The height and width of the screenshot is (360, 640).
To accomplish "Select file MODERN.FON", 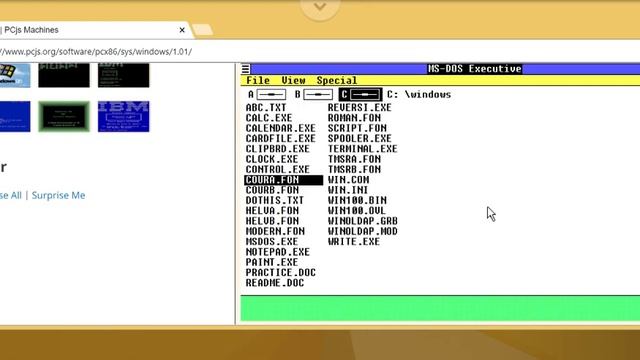I will point(275,231).
